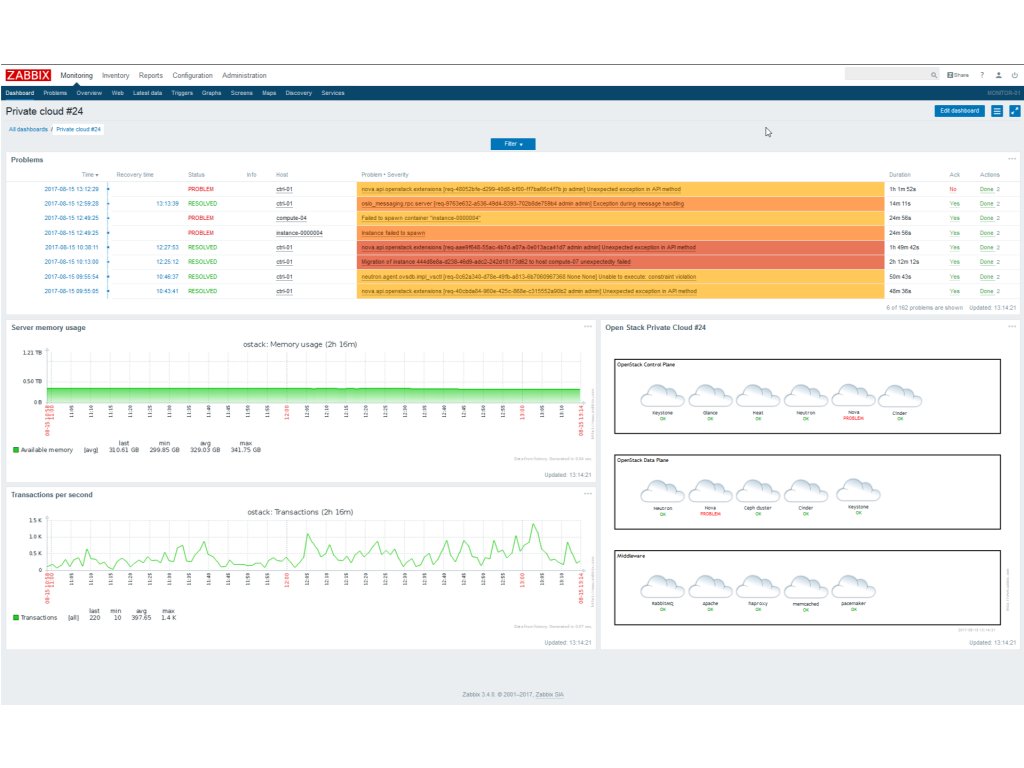Click the rabbitmq cloud in Middleware map
The height and width of the screenshot is (768, 1024).
[x=662, y=592]
